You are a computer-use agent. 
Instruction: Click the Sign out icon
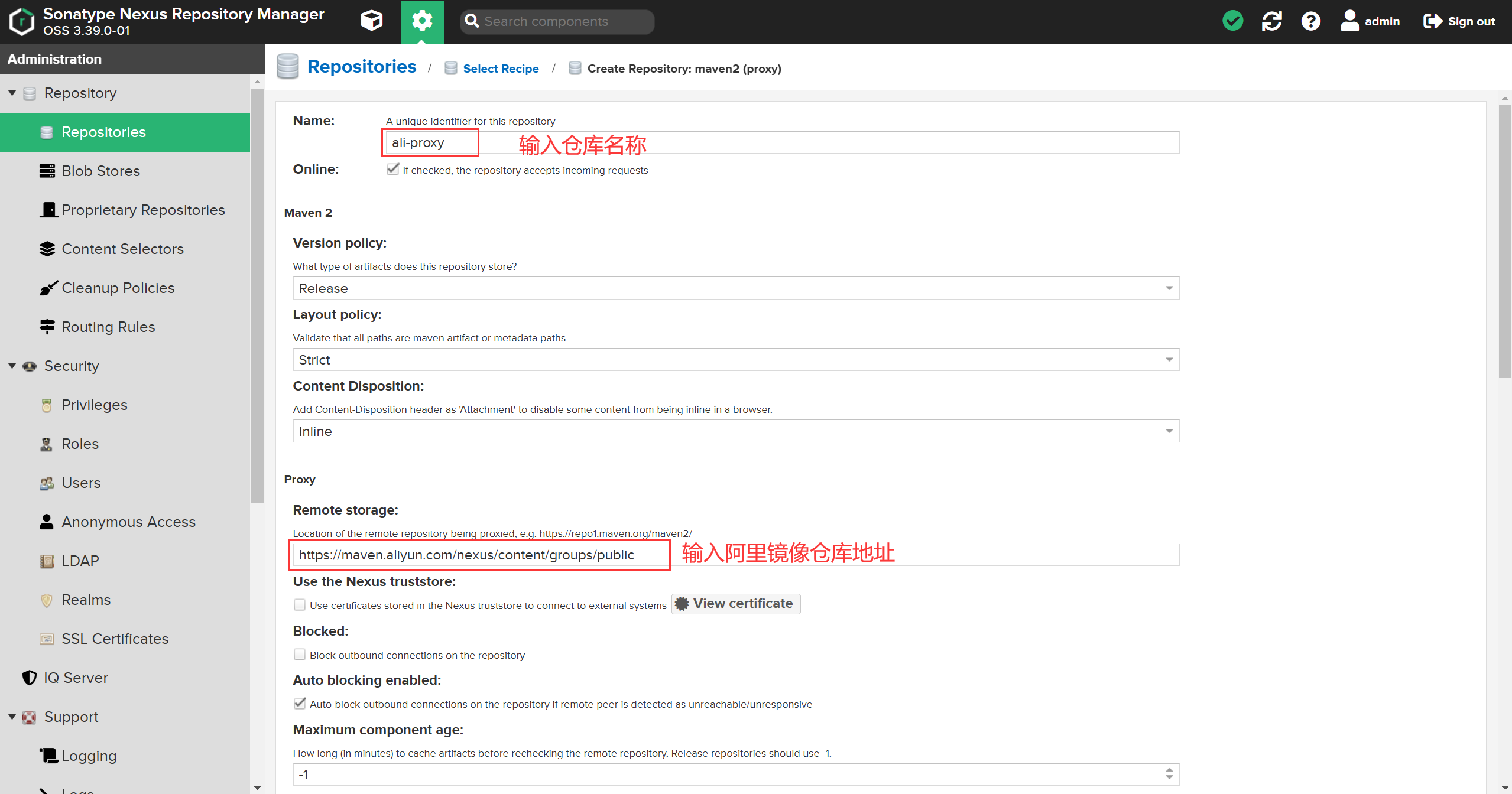(x=1432, y=21)
